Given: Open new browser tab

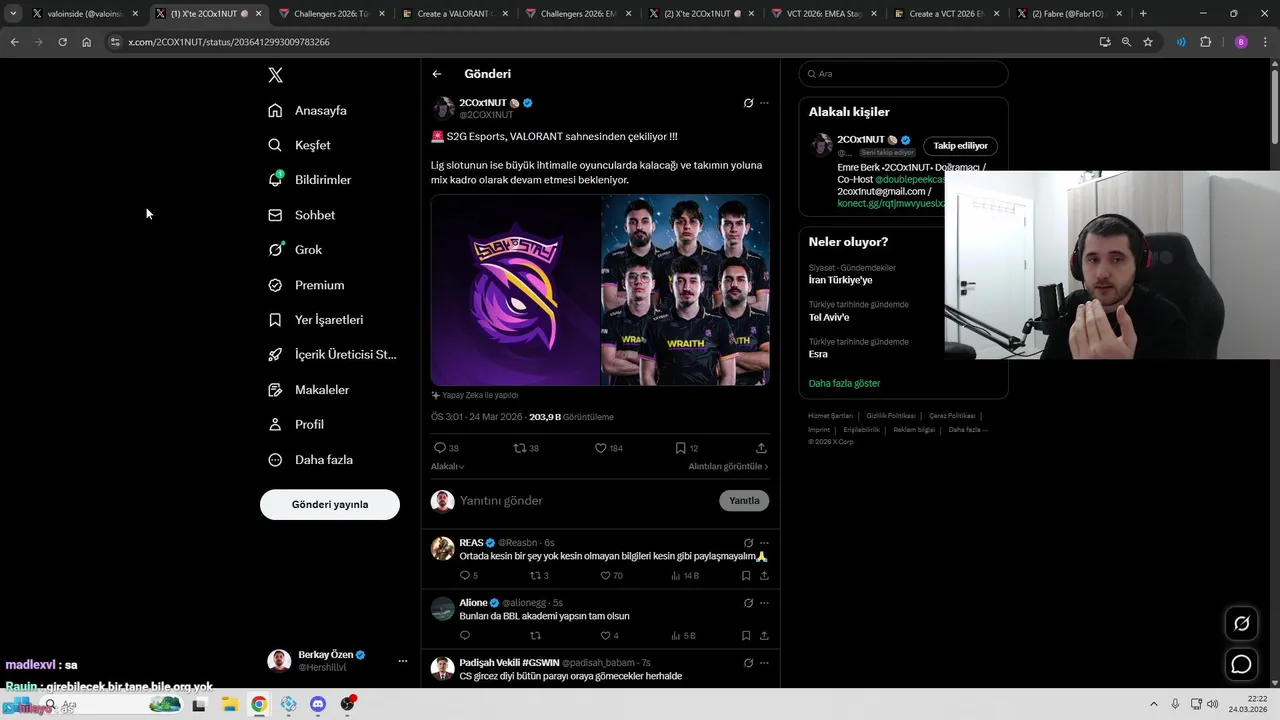Looking at the screenshot, I should 1143,14.
